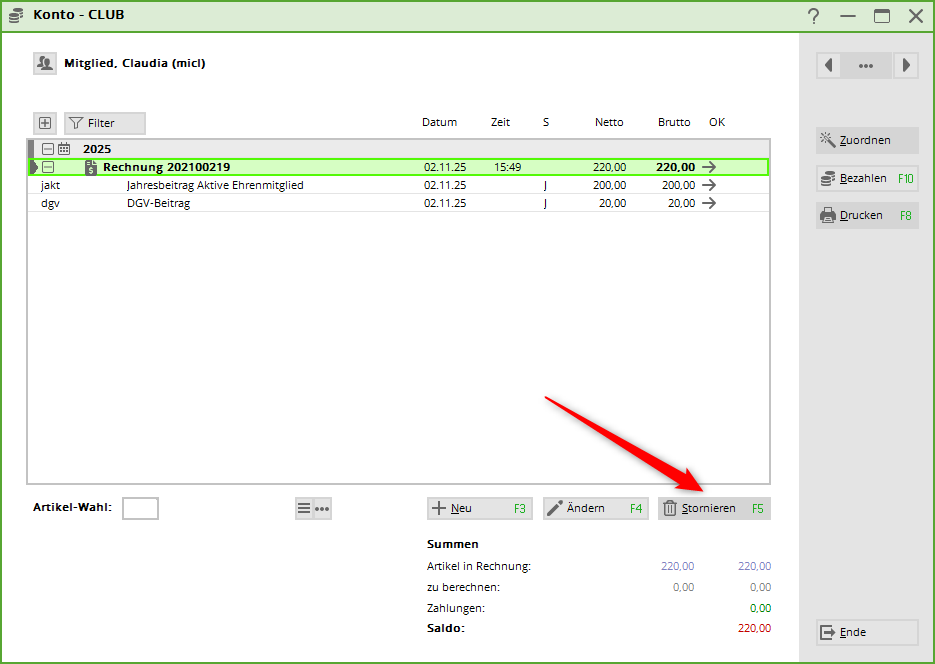
Task: Click the invoice document icon for Rechnung 202100219
Action: pyautogui.click(x=91, y=167)
